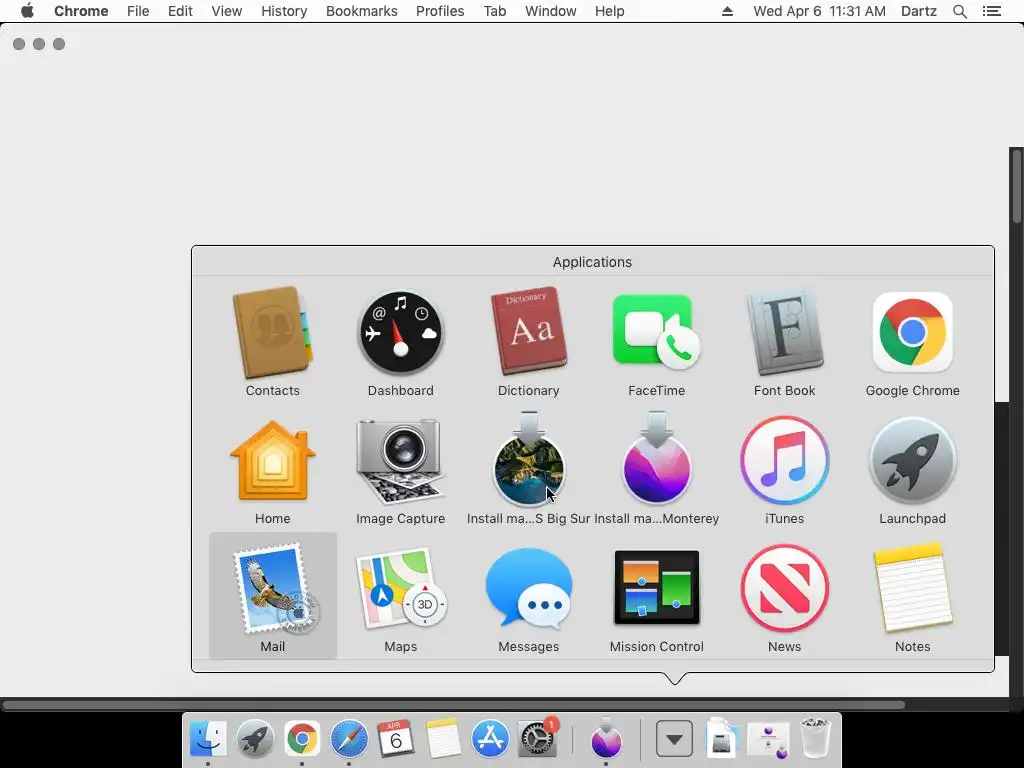Open App Store in the Dock
This screenshot has width=1024, height=768.
coord(490,739)
